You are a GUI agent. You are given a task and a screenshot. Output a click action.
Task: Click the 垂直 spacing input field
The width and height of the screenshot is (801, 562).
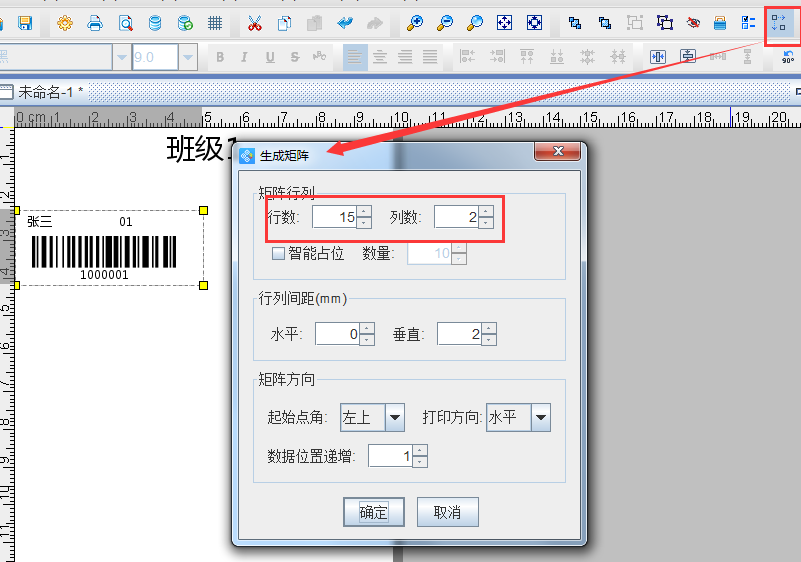click(459, 334)
